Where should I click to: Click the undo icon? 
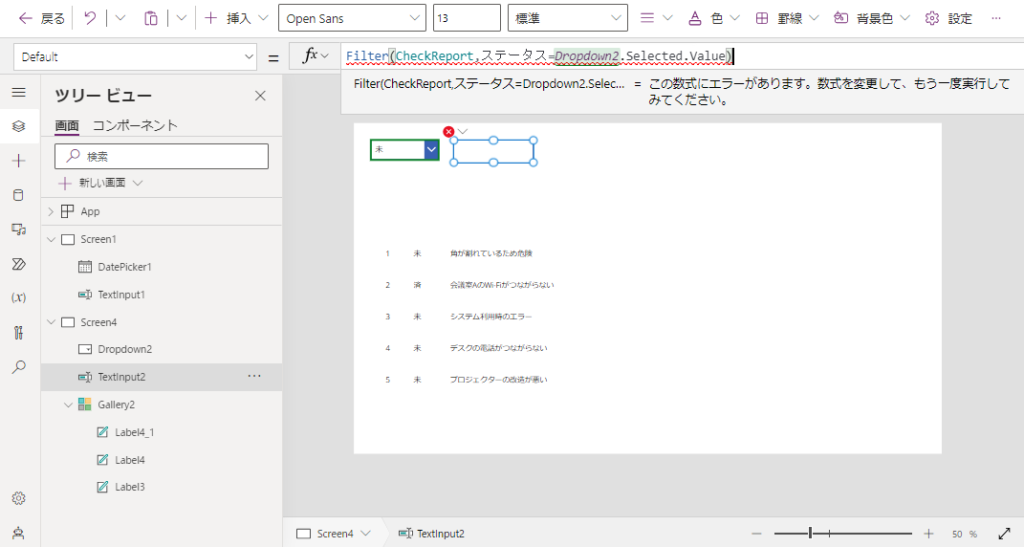coord(90,18)
